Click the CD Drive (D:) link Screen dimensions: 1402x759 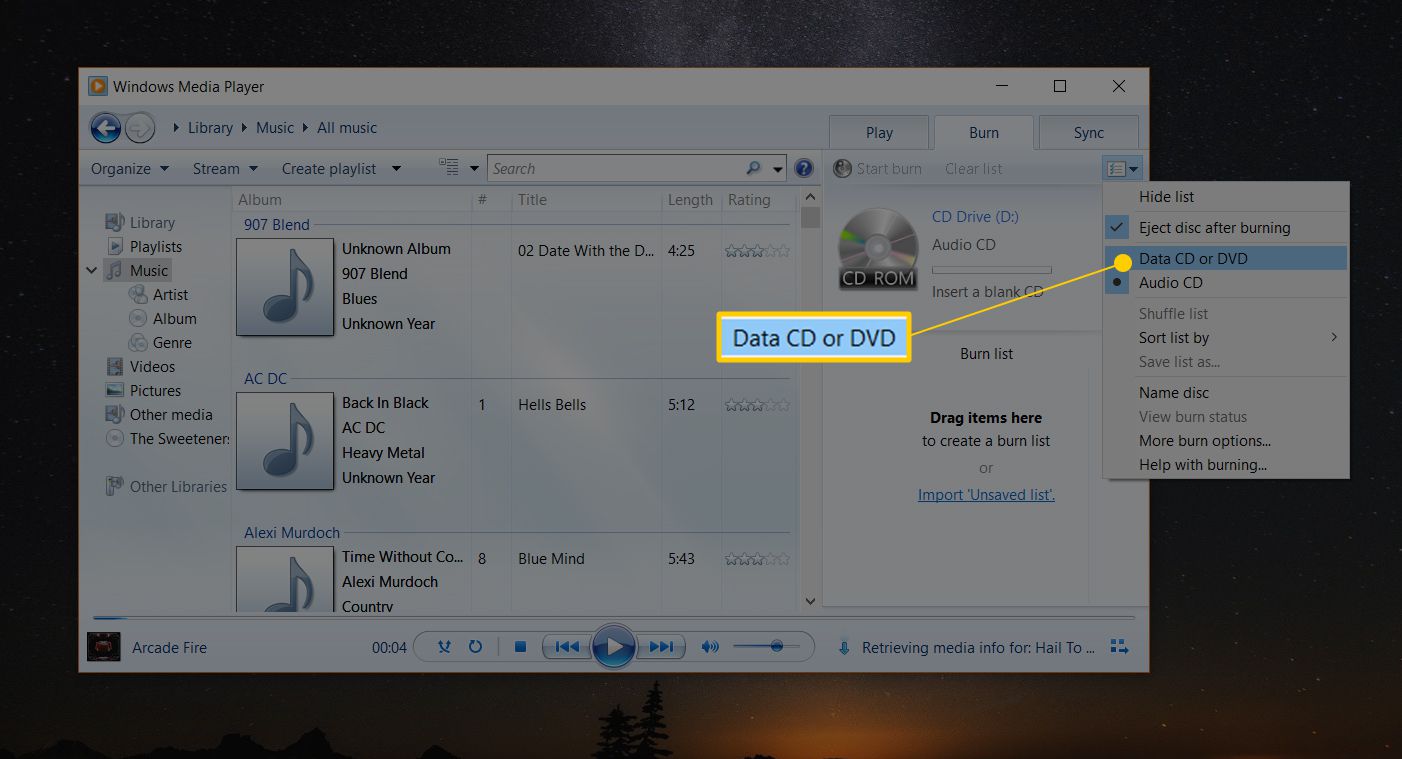coord(975,216)
